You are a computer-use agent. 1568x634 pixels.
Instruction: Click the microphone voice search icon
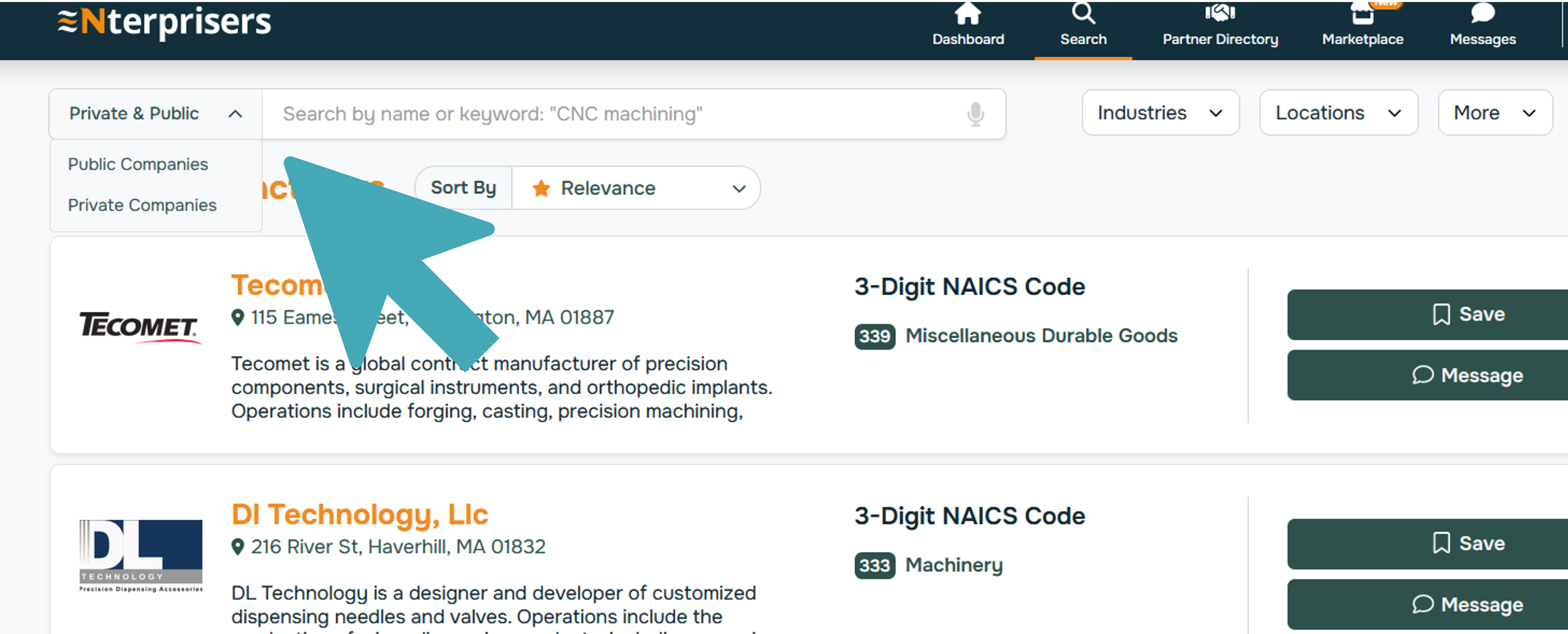point(975,114)
